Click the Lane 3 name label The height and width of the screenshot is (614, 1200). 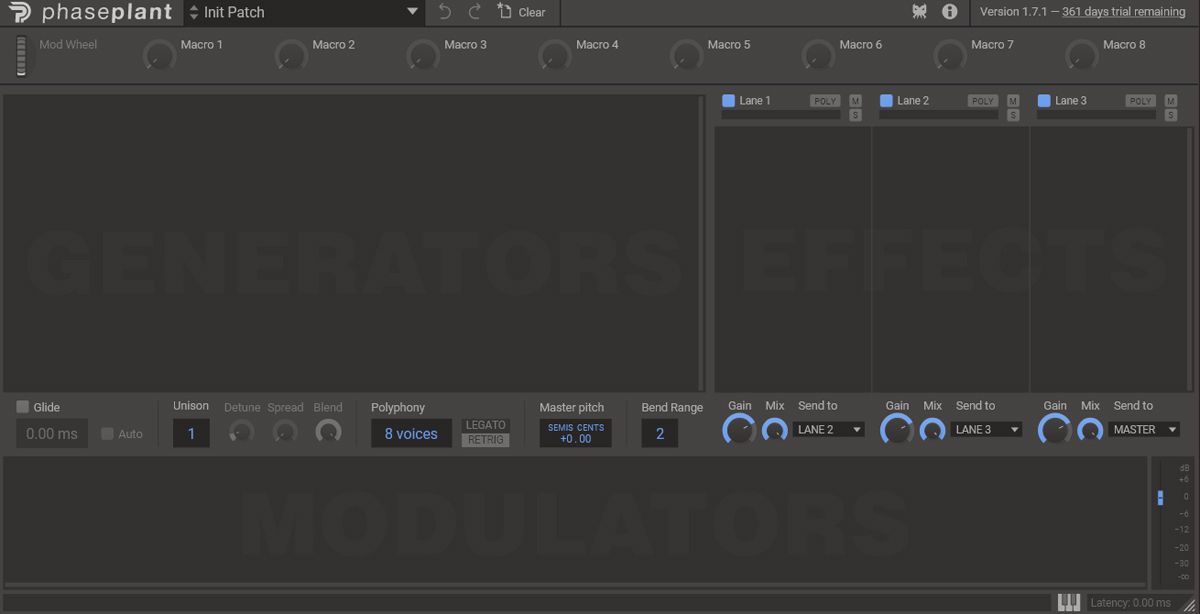[1071, 101]
